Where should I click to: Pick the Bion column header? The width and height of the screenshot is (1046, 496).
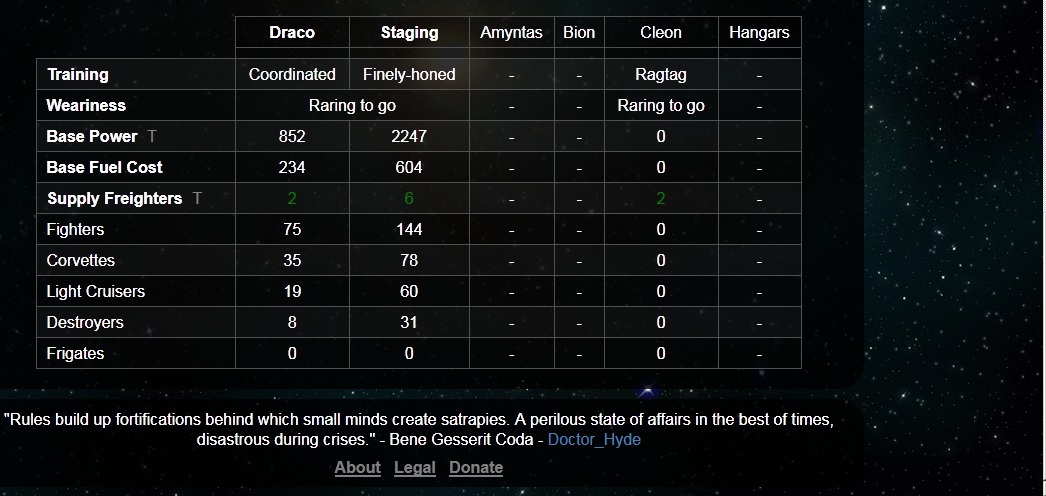click(579, 32)
